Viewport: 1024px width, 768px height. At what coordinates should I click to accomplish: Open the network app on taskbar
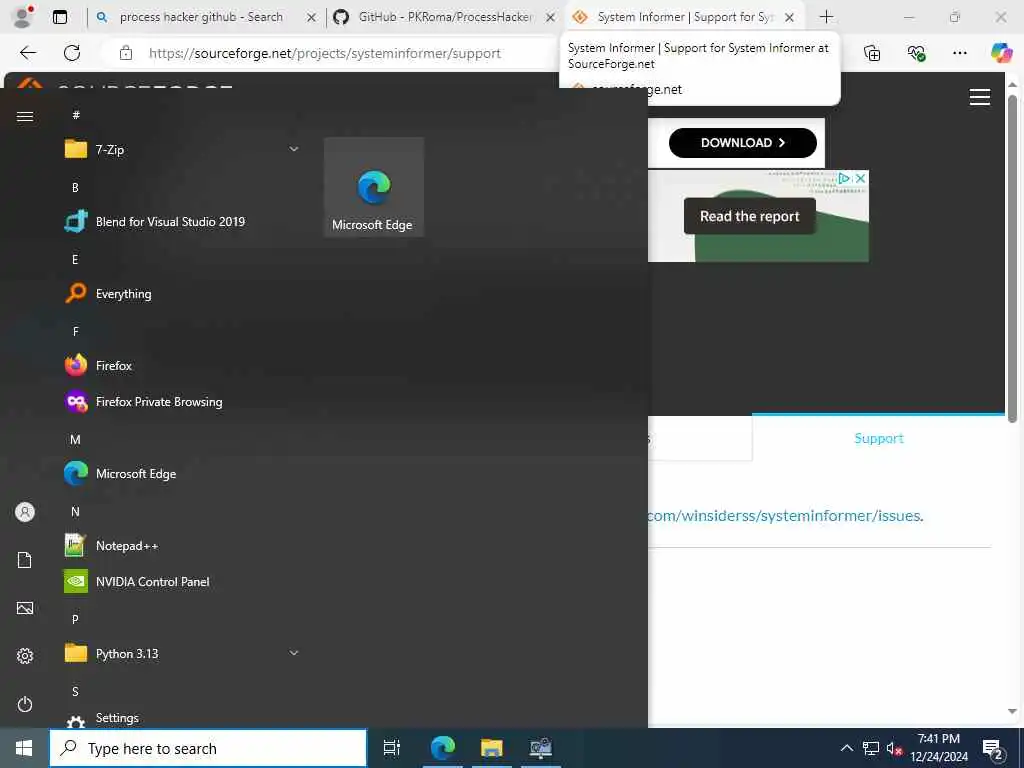pos(541,748)
